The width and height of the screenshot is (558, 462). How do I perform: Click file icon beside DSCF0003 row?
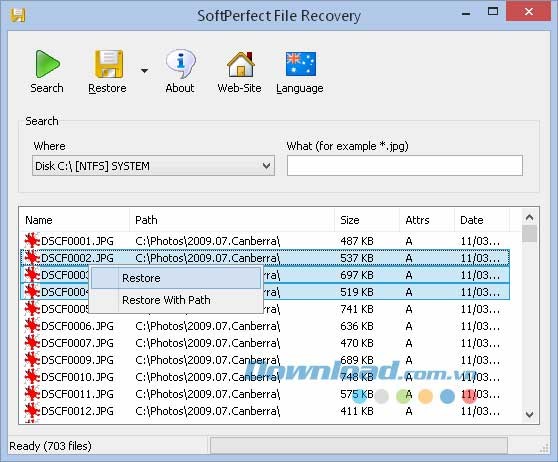coord(32,275)
